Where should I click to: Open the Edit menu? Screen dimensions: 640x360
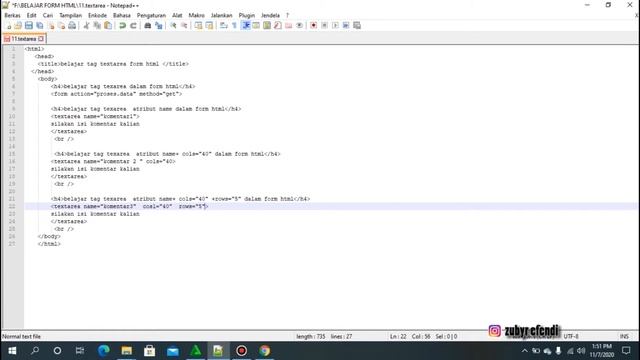tap(31, 15)
